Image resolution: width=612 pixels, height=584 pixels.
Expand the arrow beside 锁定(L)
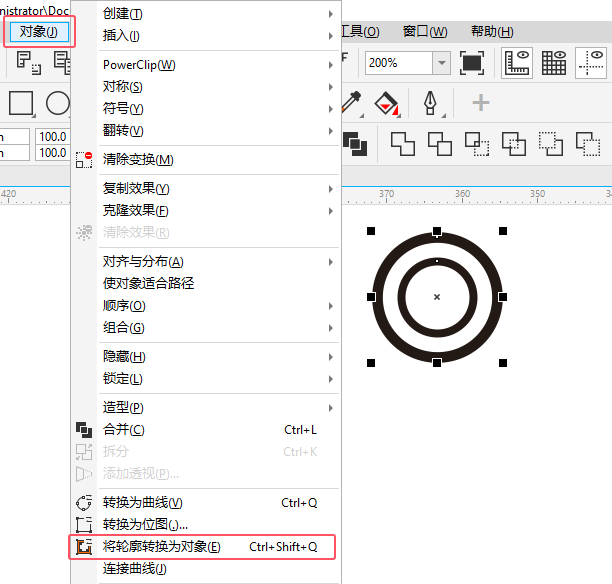tap(331, 379)
